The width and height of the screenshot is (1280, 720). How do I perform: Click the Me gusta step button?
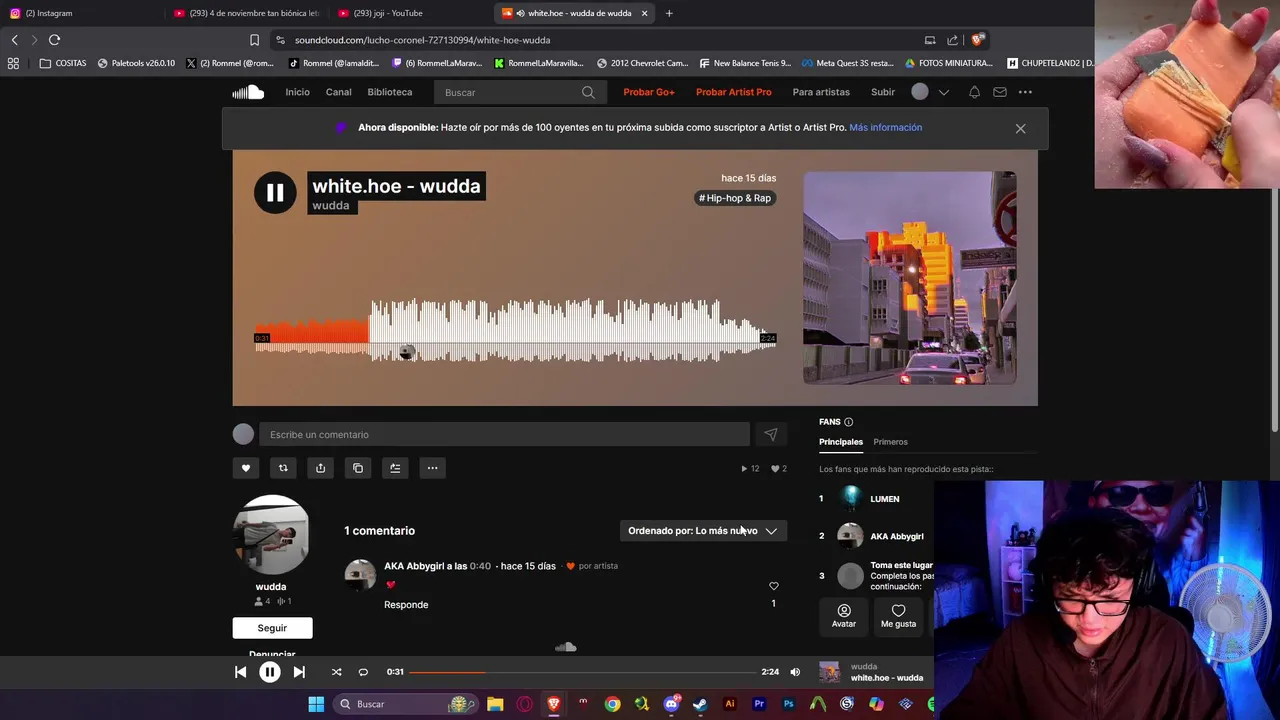pyautogui.click(x=898, y=616)
